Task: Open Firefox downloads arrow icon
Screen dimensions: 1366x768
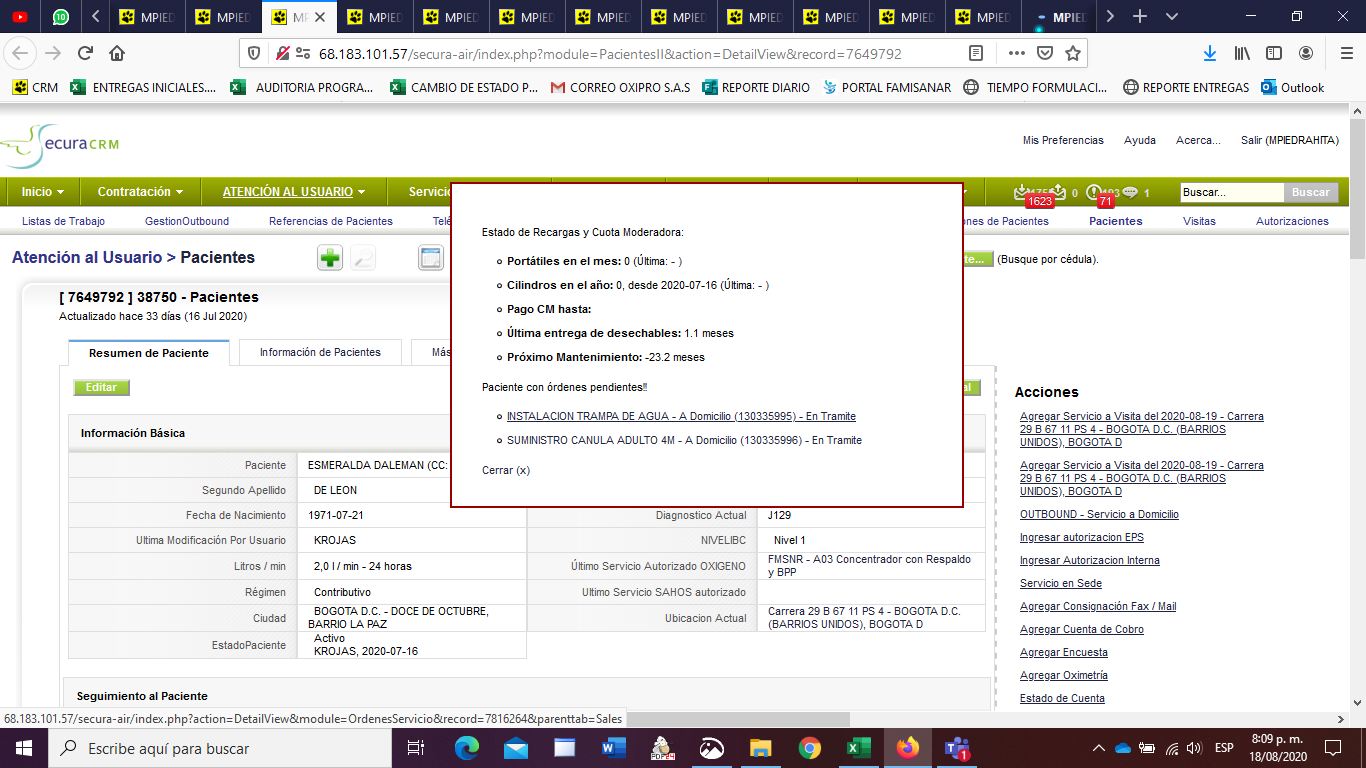Action: point(1209,53)
